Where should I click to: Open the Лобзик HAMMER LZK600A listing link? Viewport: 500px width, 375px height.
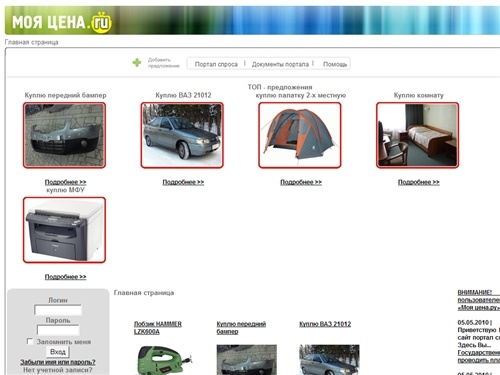click(158, 328)
